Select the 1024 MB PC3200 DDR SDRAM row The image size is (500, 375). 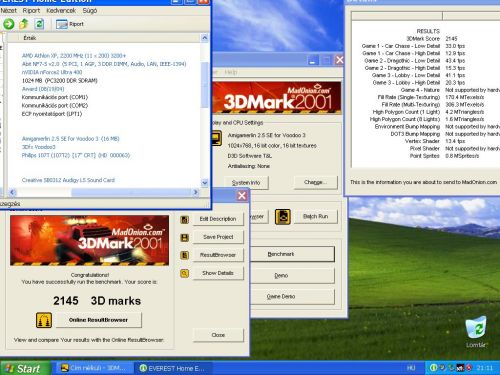pyautogui.click(x=59, y=81)
